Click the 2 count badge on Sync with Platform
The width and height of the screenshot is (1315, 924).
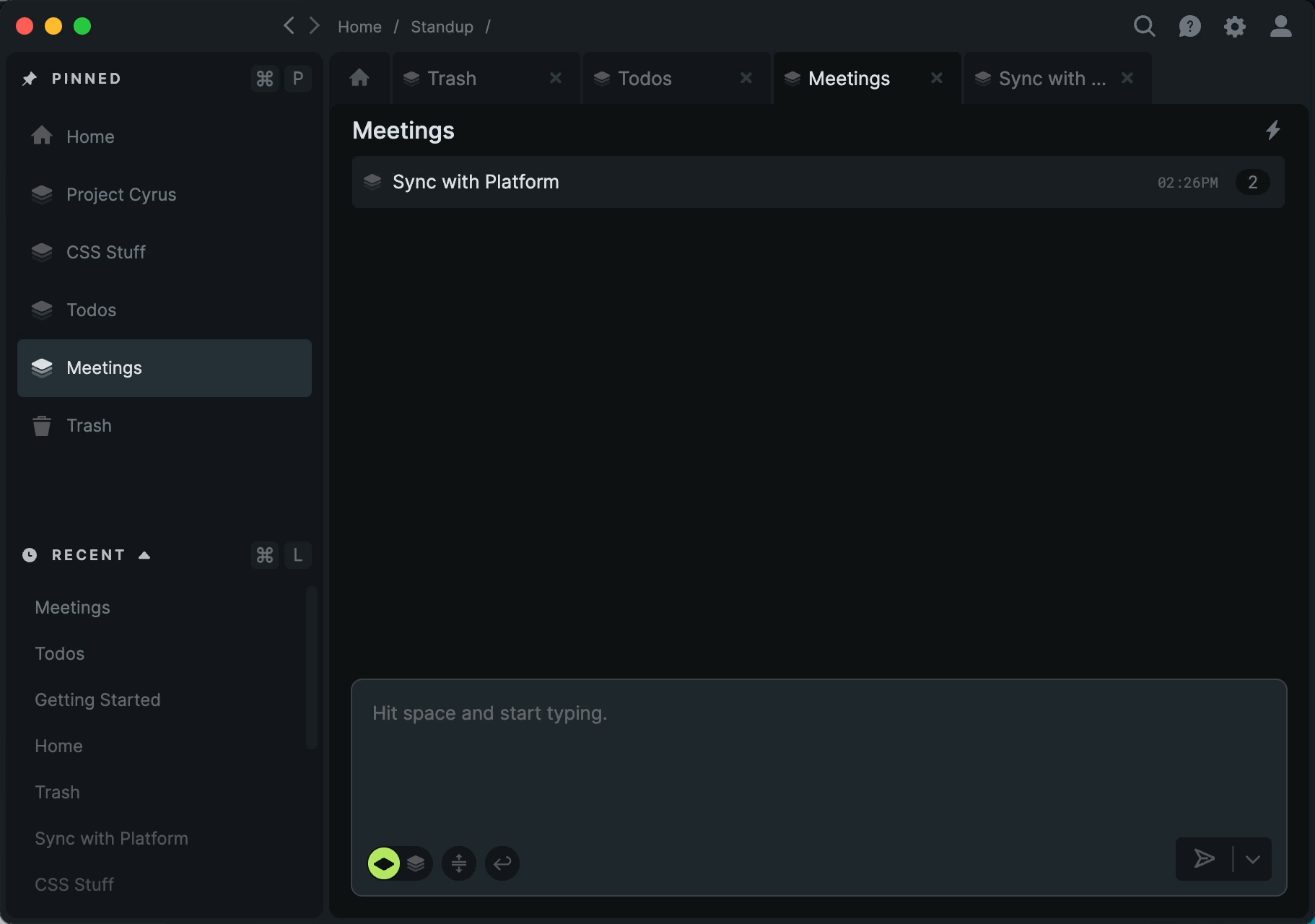click(x=1253, y=182)
